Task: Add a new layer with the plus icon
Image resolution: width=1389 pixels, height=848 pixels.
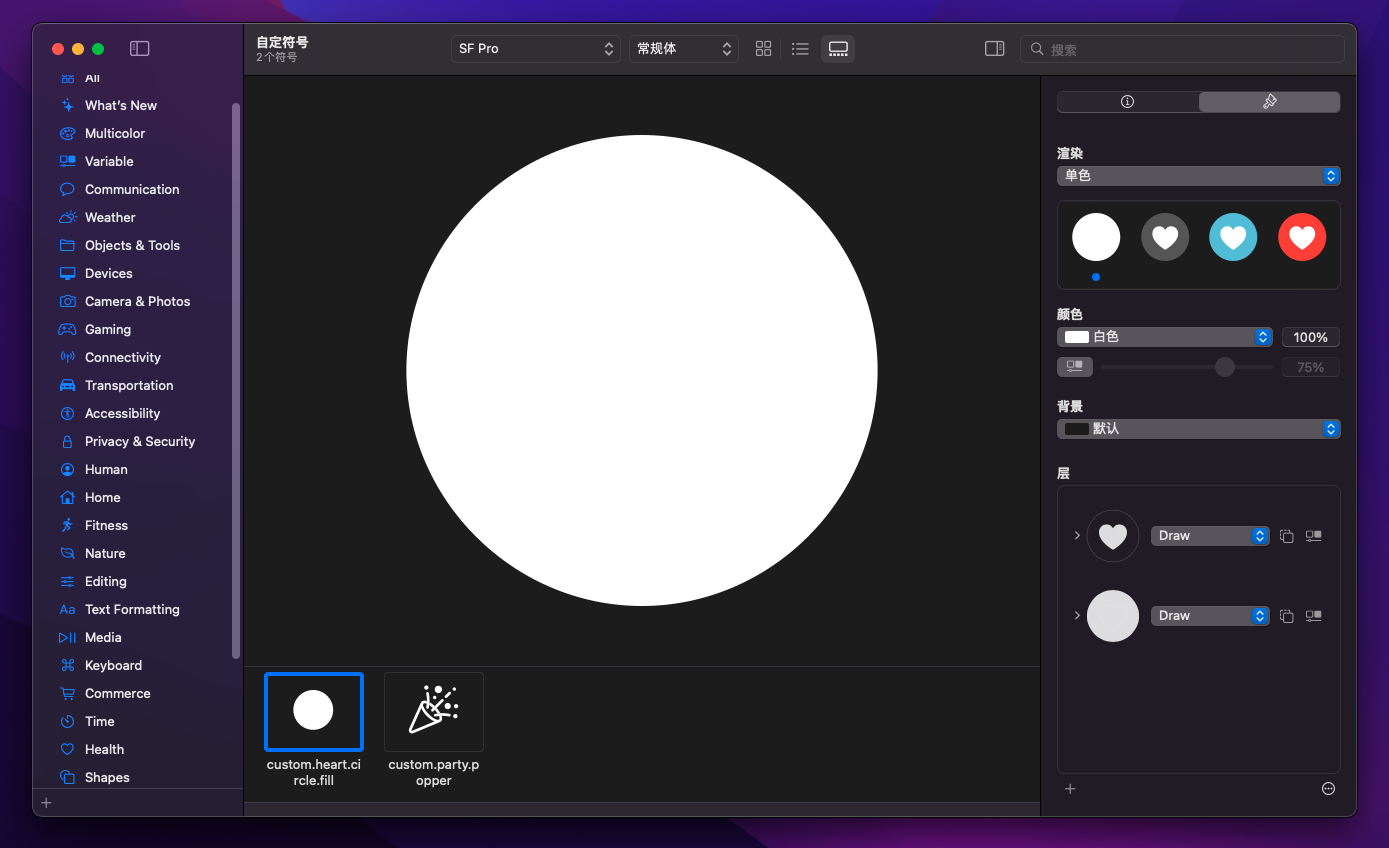Action: [1070, 789]
